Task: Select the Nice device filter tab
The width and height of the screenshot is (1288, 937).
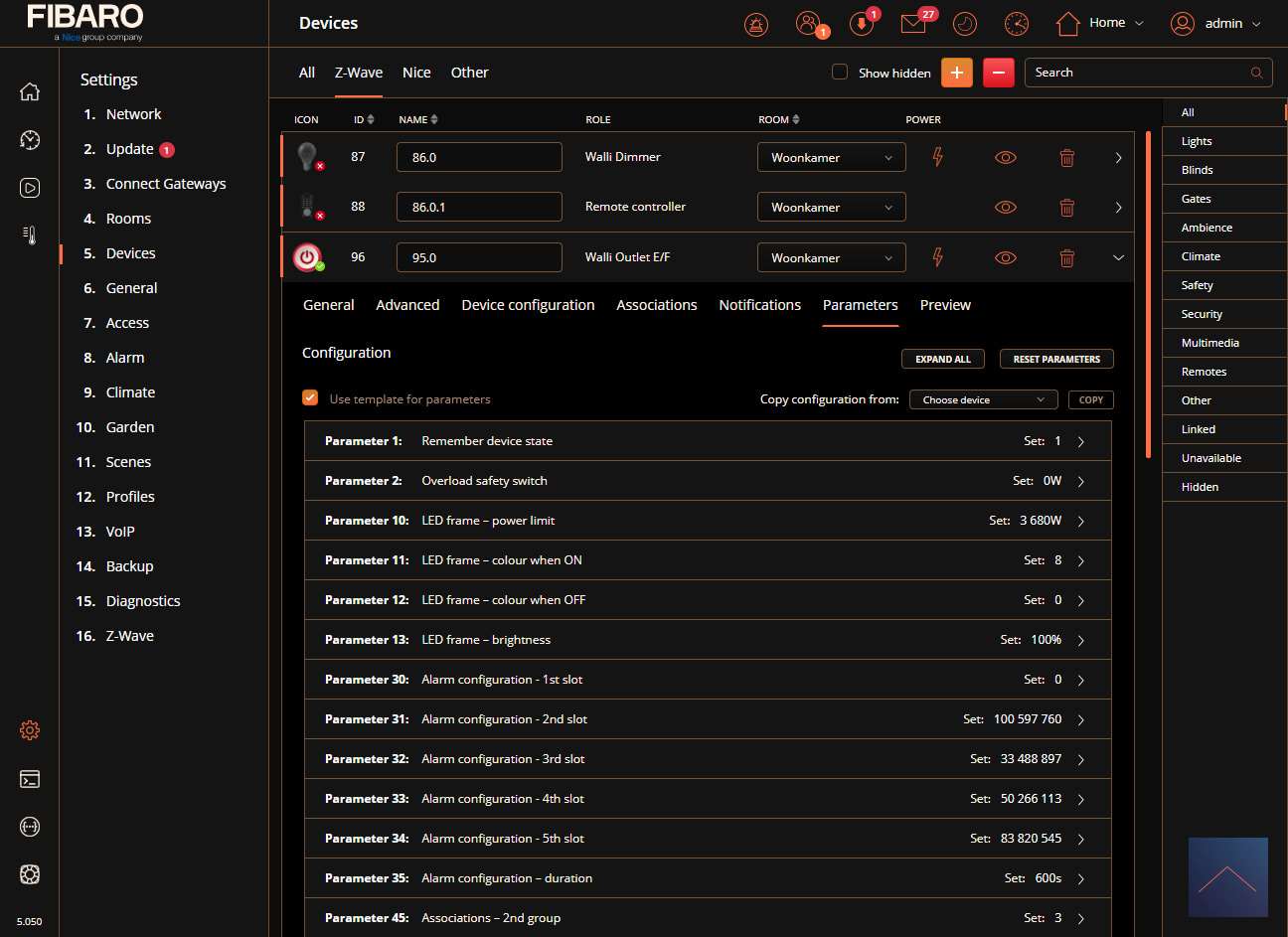Action: point(416,73)
